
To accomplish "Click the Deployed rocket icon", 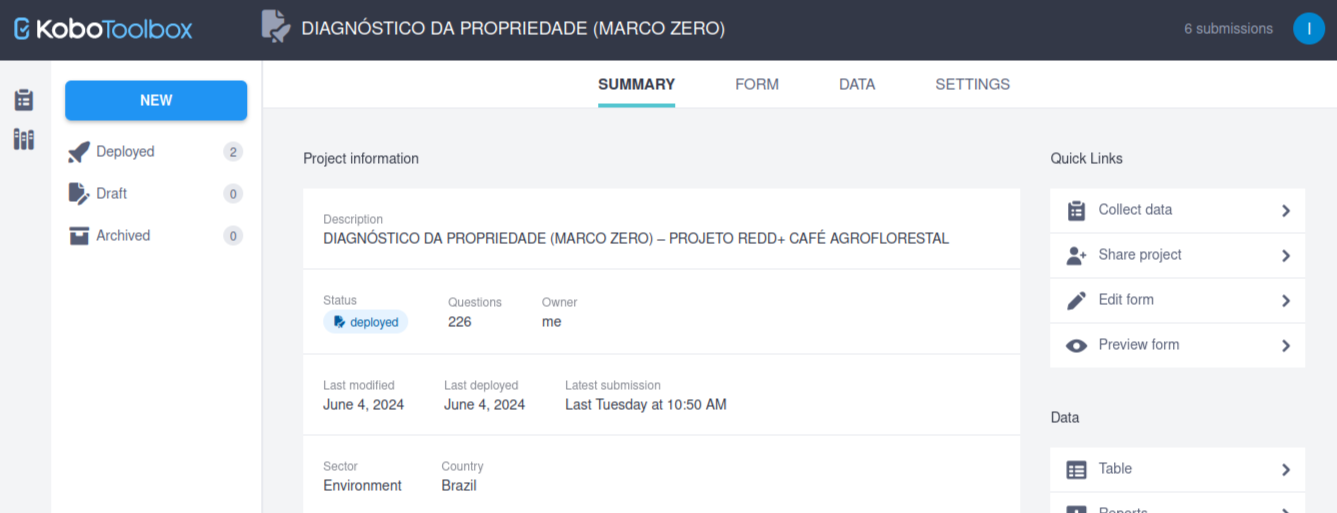I will click(x=79, y=152).
